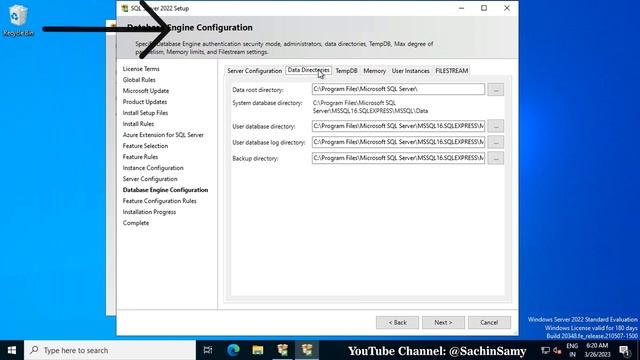Click the Data root directory field

pos(398,89)
